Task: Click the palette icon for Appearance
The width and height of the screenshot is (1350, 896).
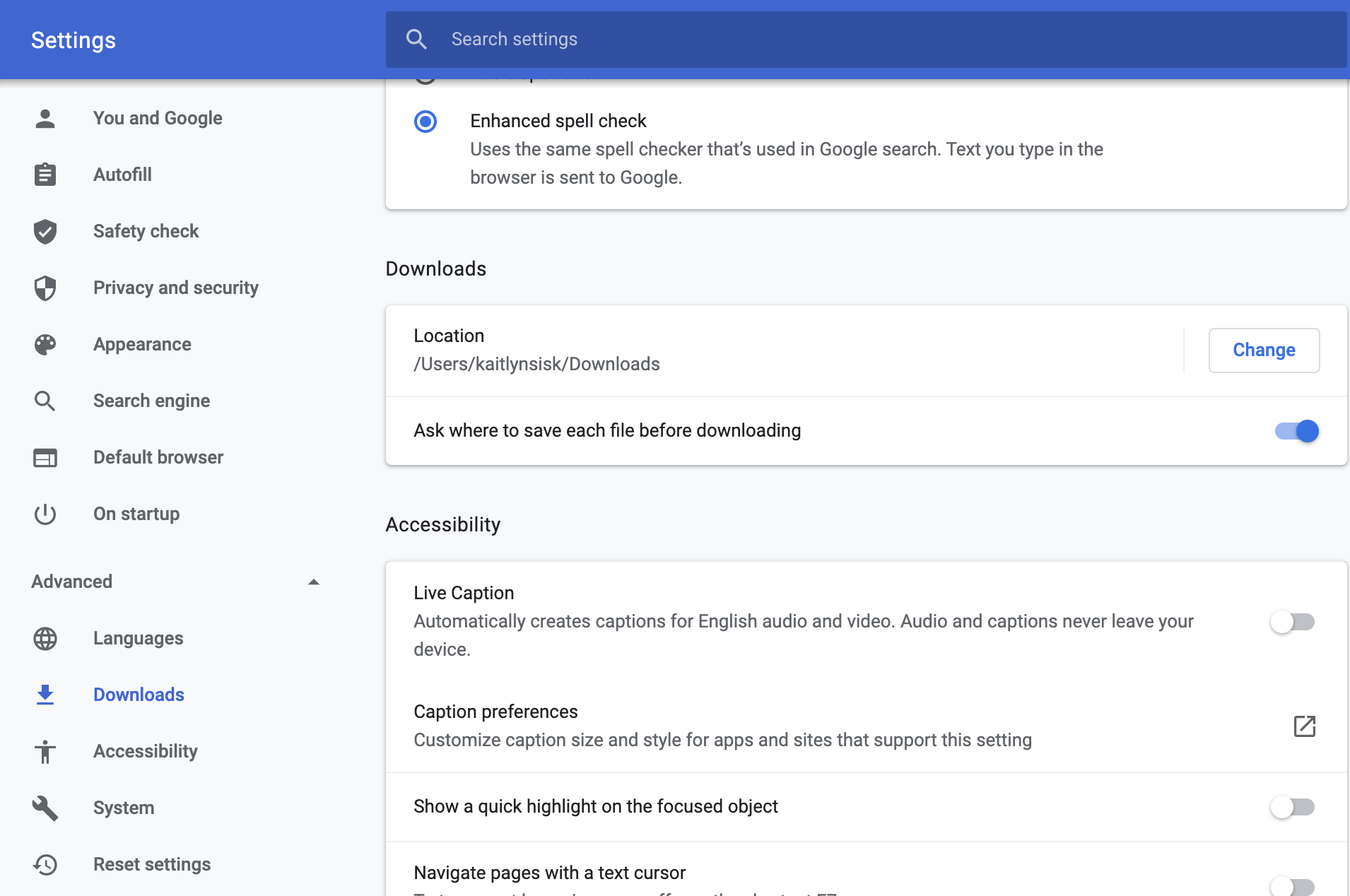Action: click(x=45, y=344)
